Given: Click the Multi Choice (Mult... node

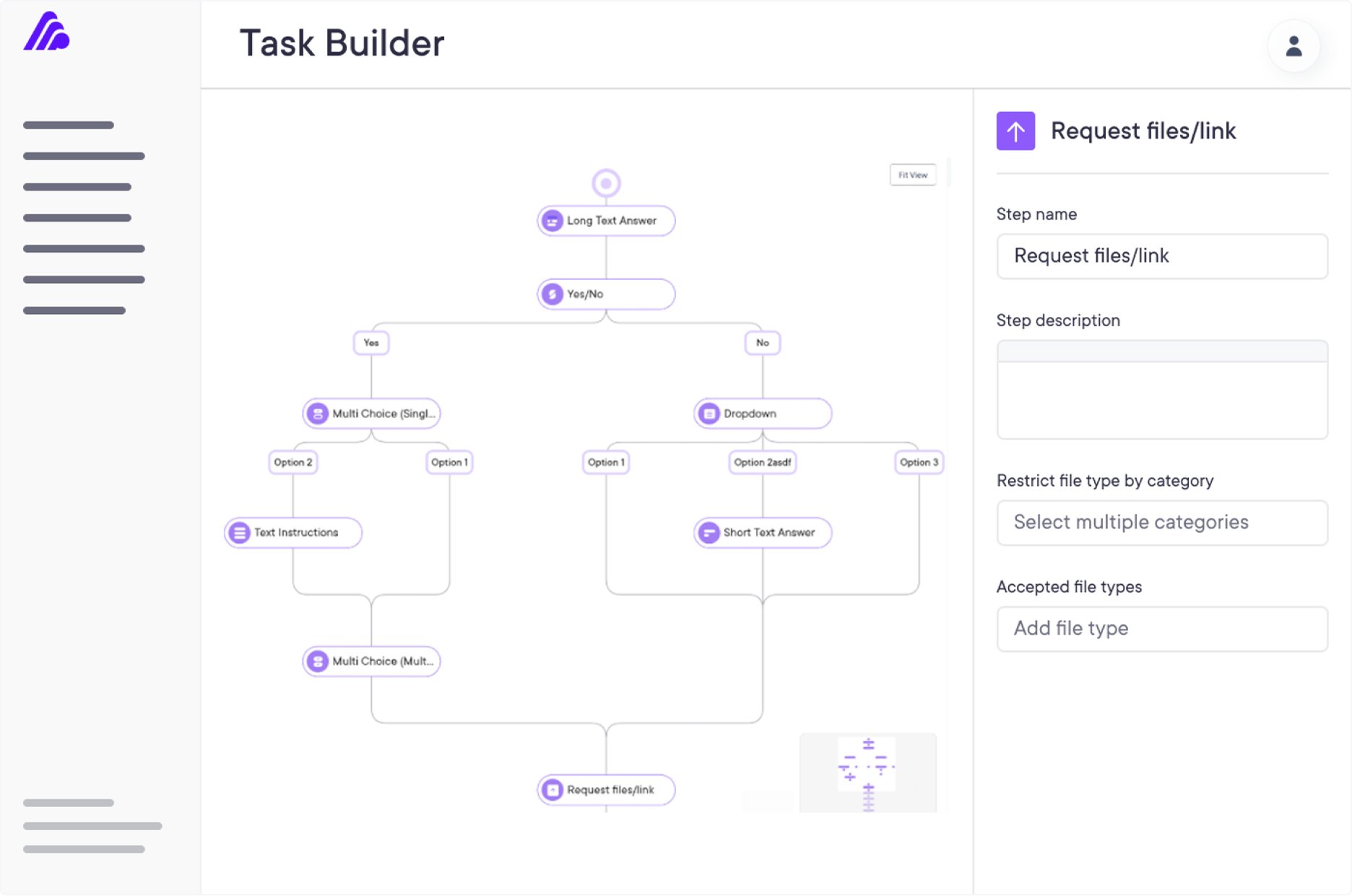Looking at the screenshot, I should 372,661.
